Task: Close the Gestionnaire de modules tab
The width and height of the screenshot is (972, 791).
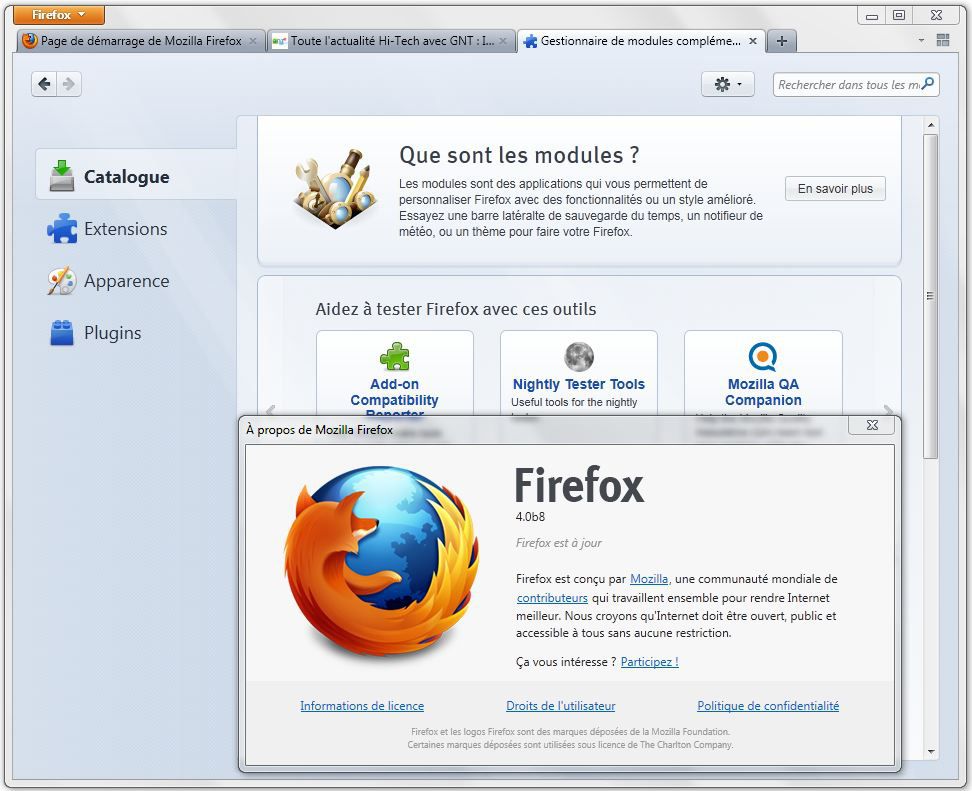Action: point(753,41)
